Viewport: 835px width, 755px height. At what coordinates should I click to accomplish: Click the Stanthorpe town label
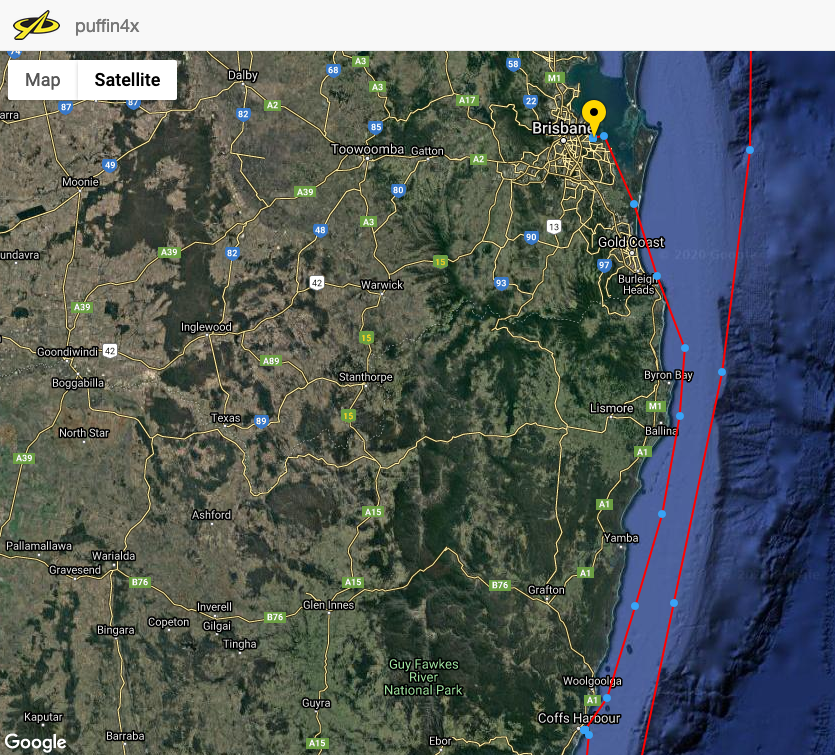(x=366, y=377)
